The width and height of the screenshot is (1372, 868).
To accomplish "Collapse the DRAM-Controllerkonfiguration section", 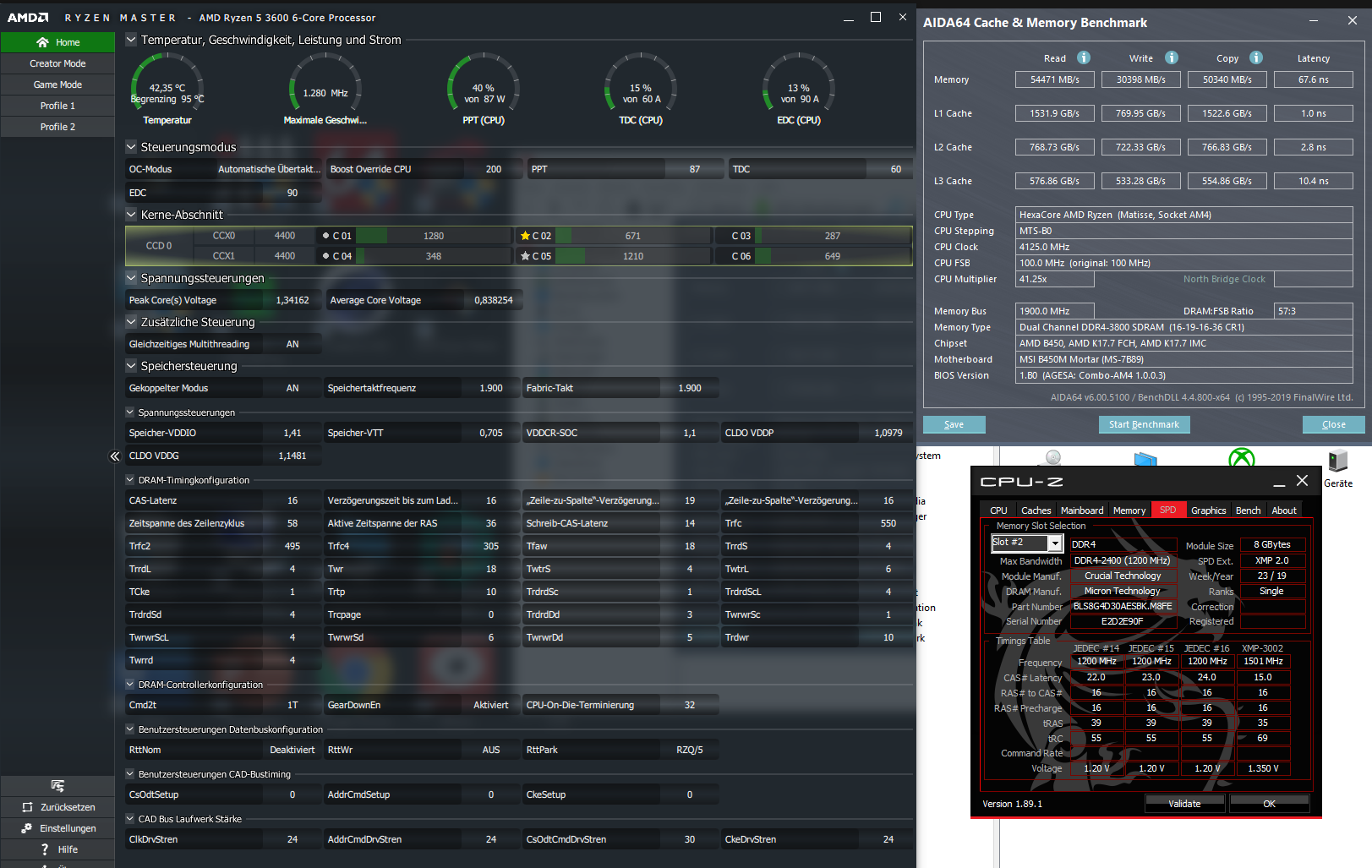I will click(130, 685).
